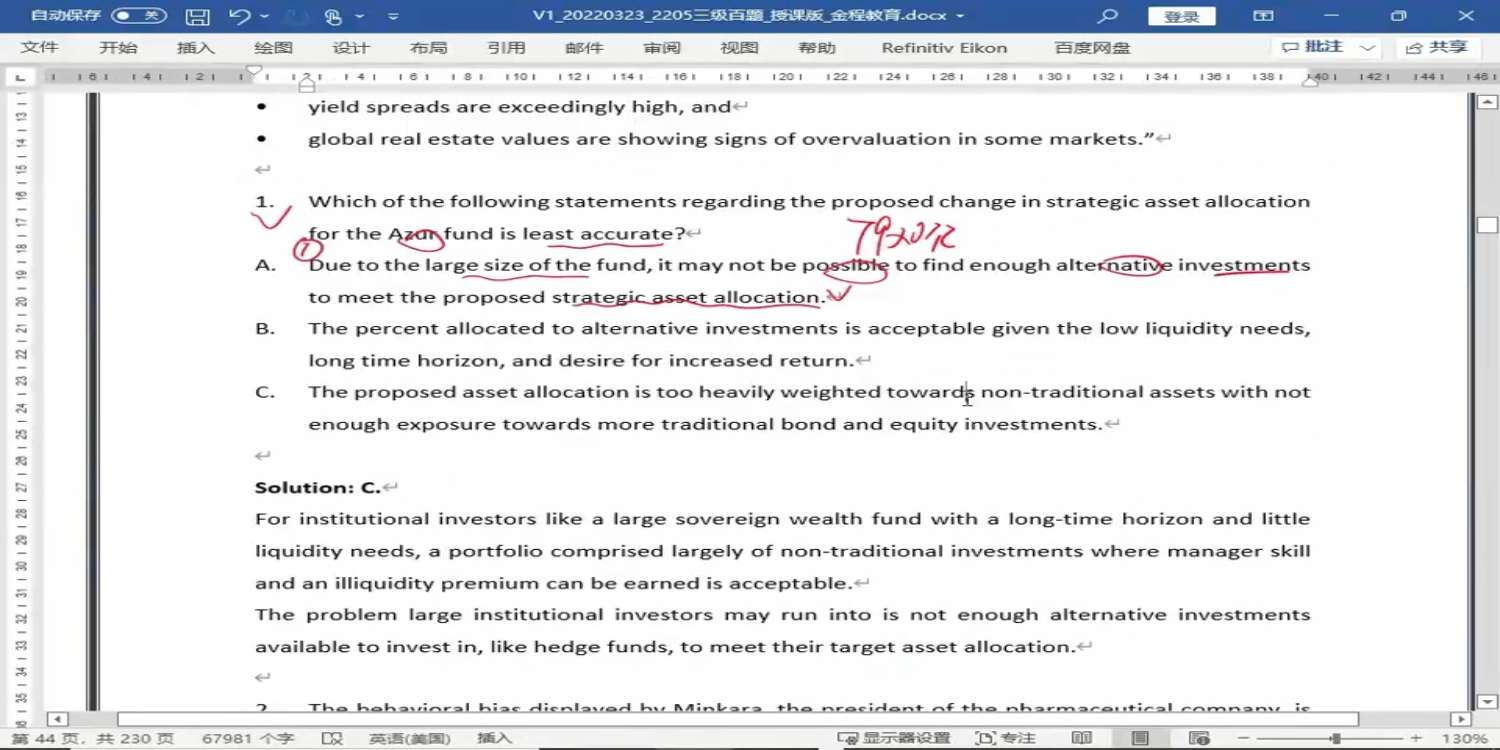Open the Refinitiv Eikon ribbon tab
The image size is (1500, 750).
coord(944,48)
